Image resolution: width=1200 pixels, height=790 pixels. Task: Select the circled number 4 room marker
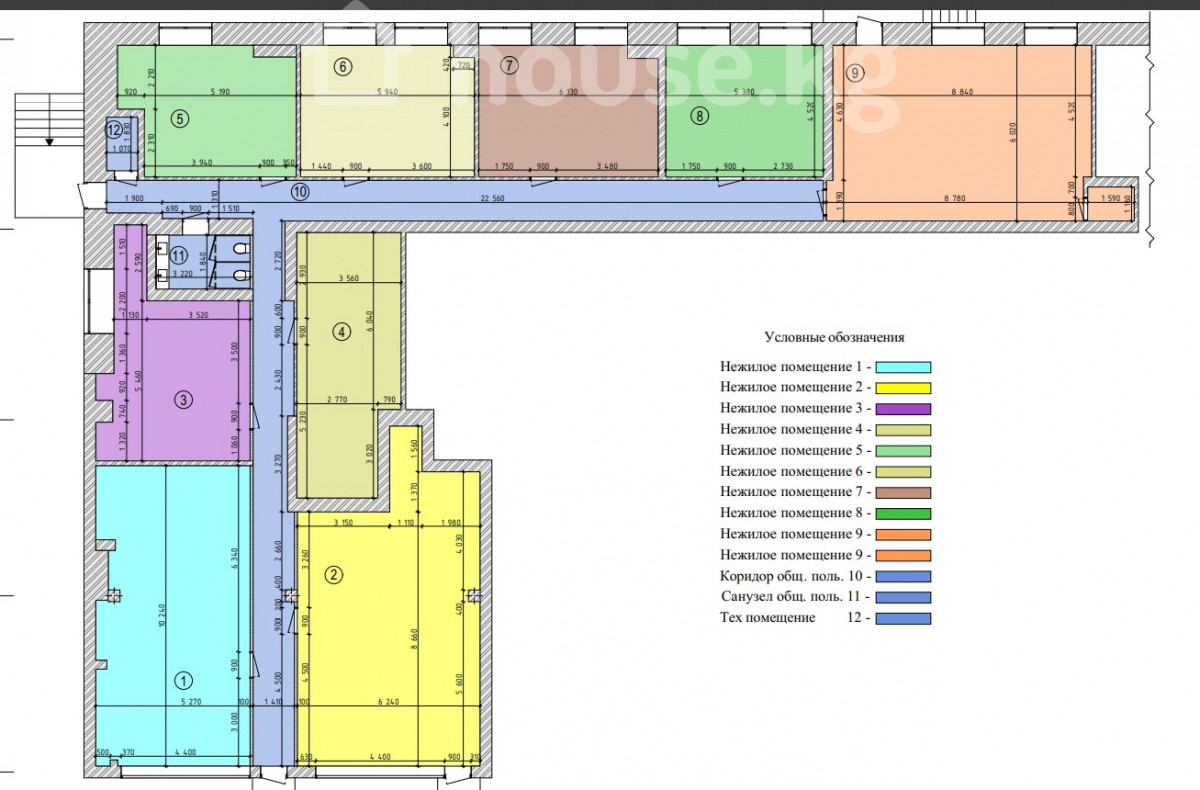(342, 331)
